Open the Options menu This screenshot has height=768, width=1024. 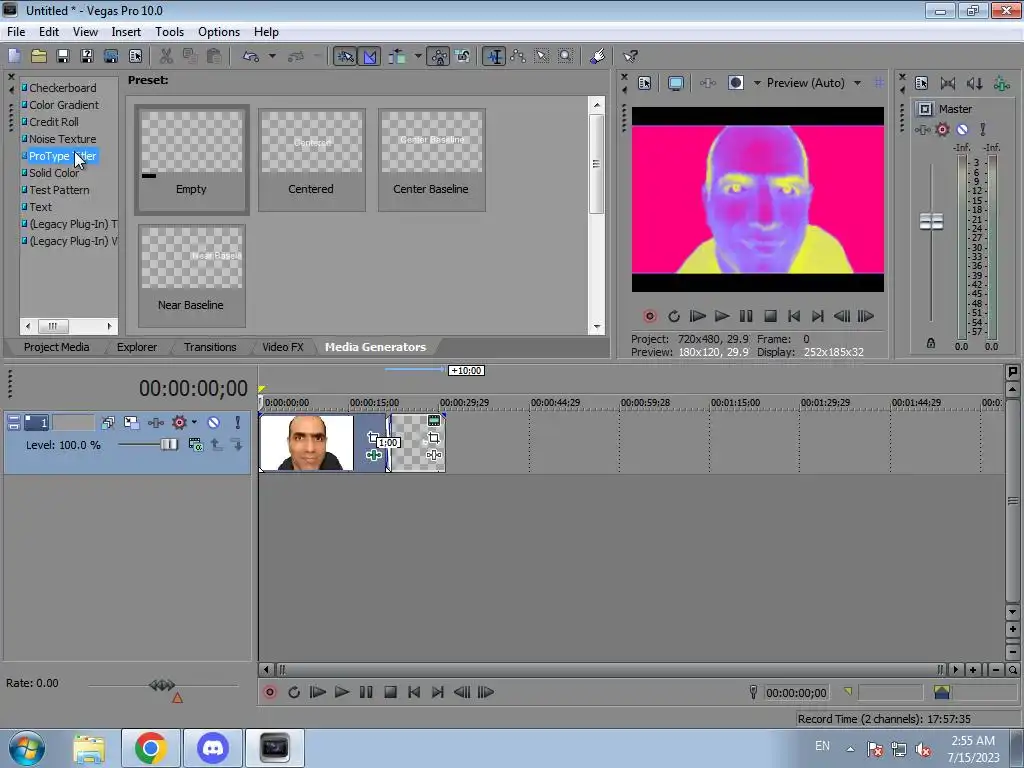click(219, 32)
